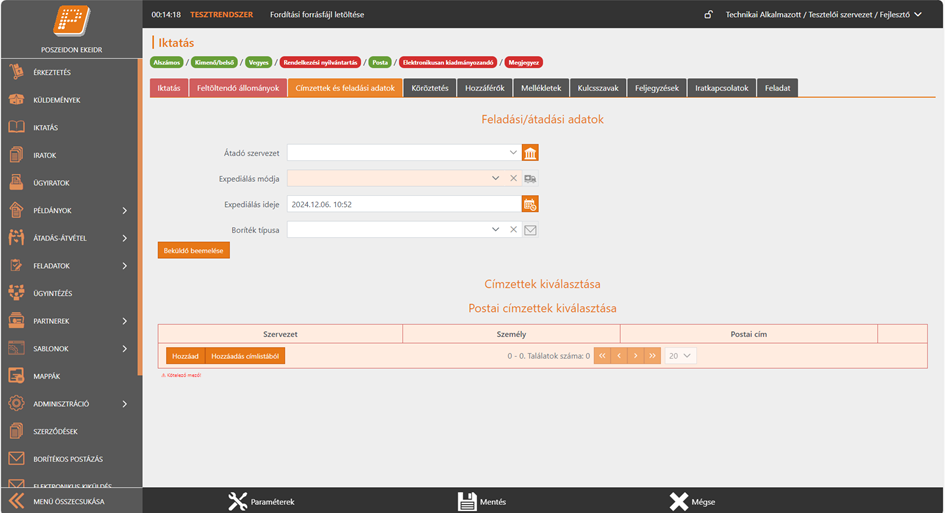Switch to the Iktatás tab

(x=169, y=88)
